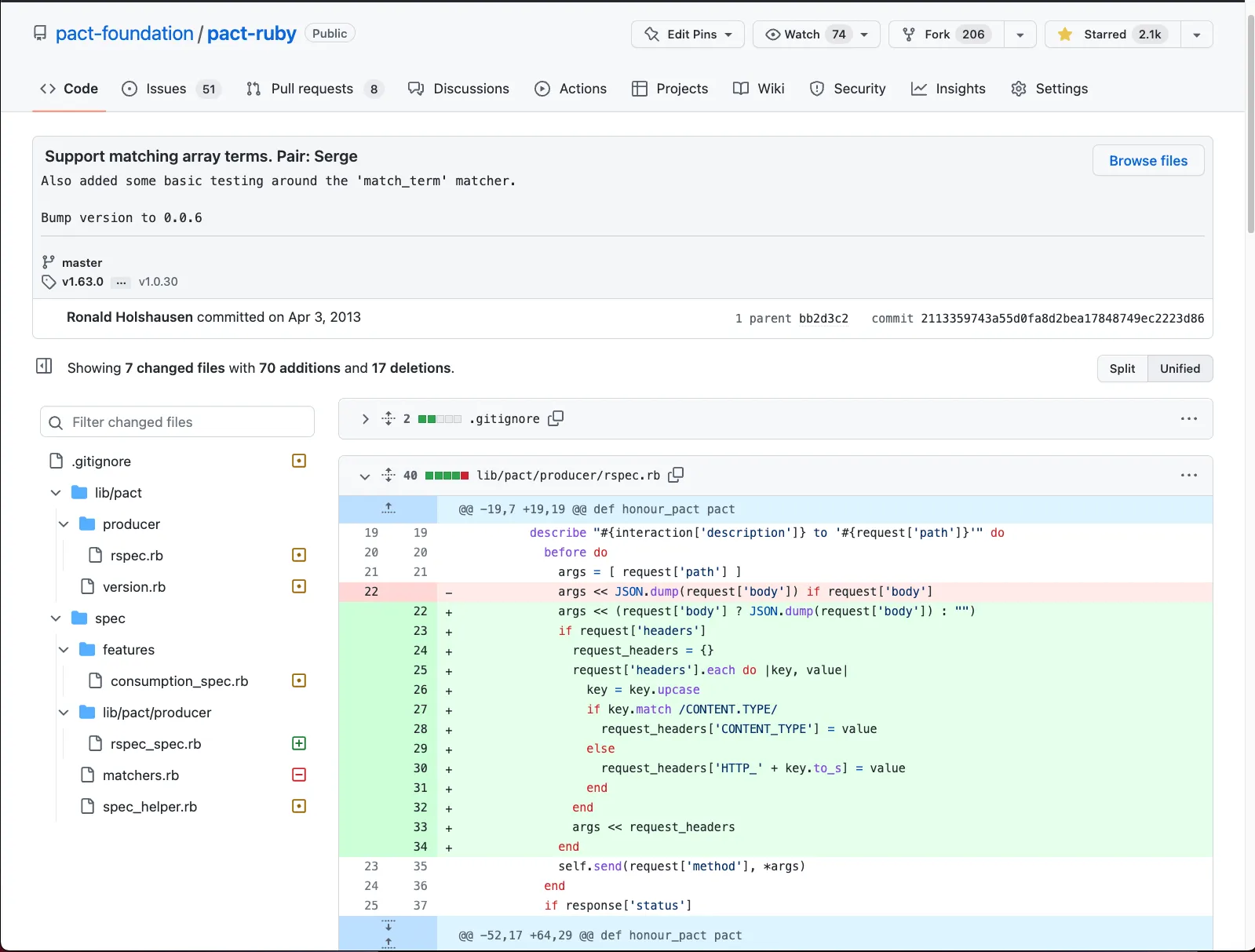Select matchers.rb in the file tree
The width and height of the screenshot is (1255, 952).
(140, 775)
